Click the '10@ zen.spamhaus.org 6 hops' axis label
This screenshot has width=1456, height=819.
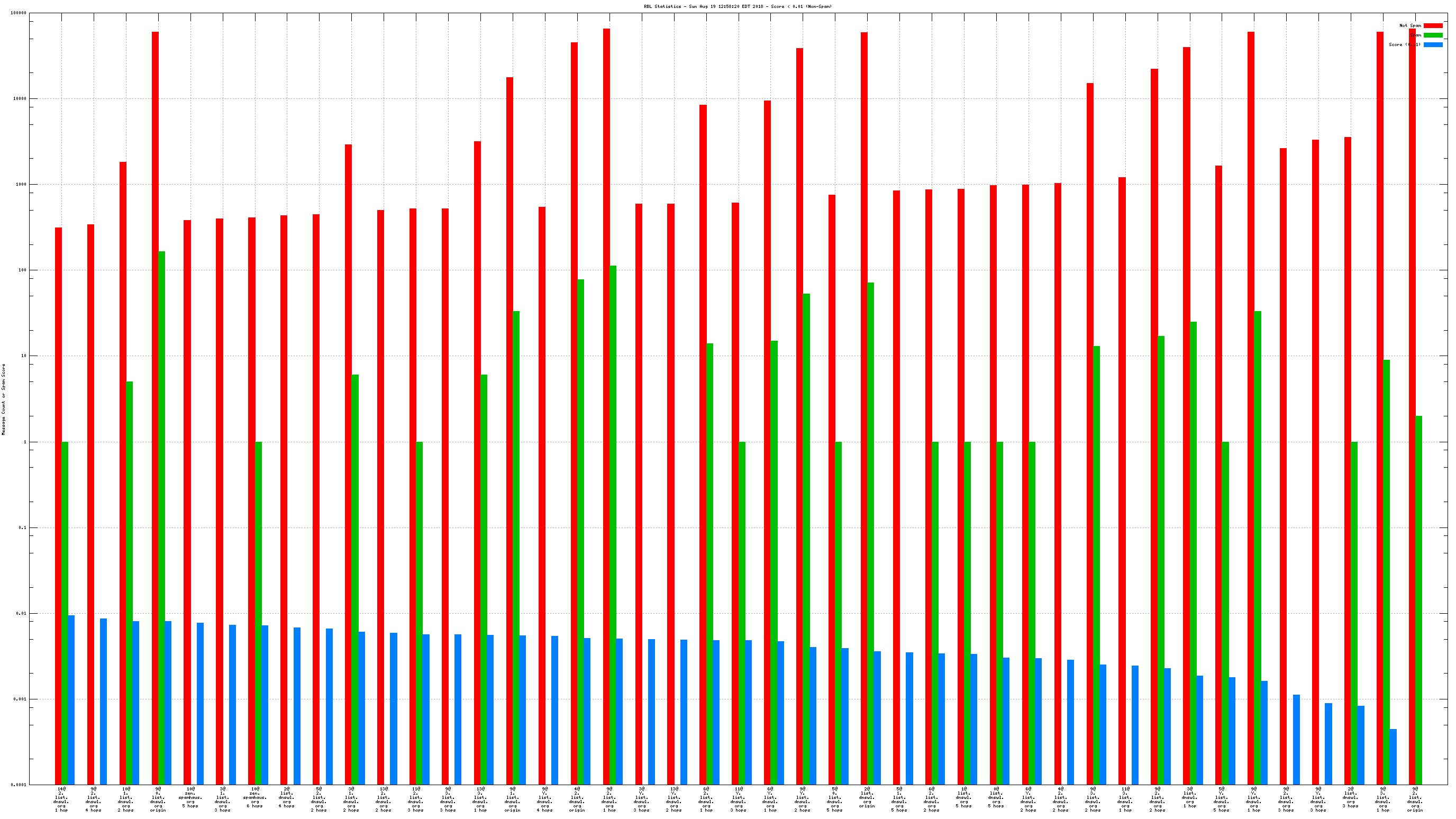pyautogui.click(x=255, y=797)
